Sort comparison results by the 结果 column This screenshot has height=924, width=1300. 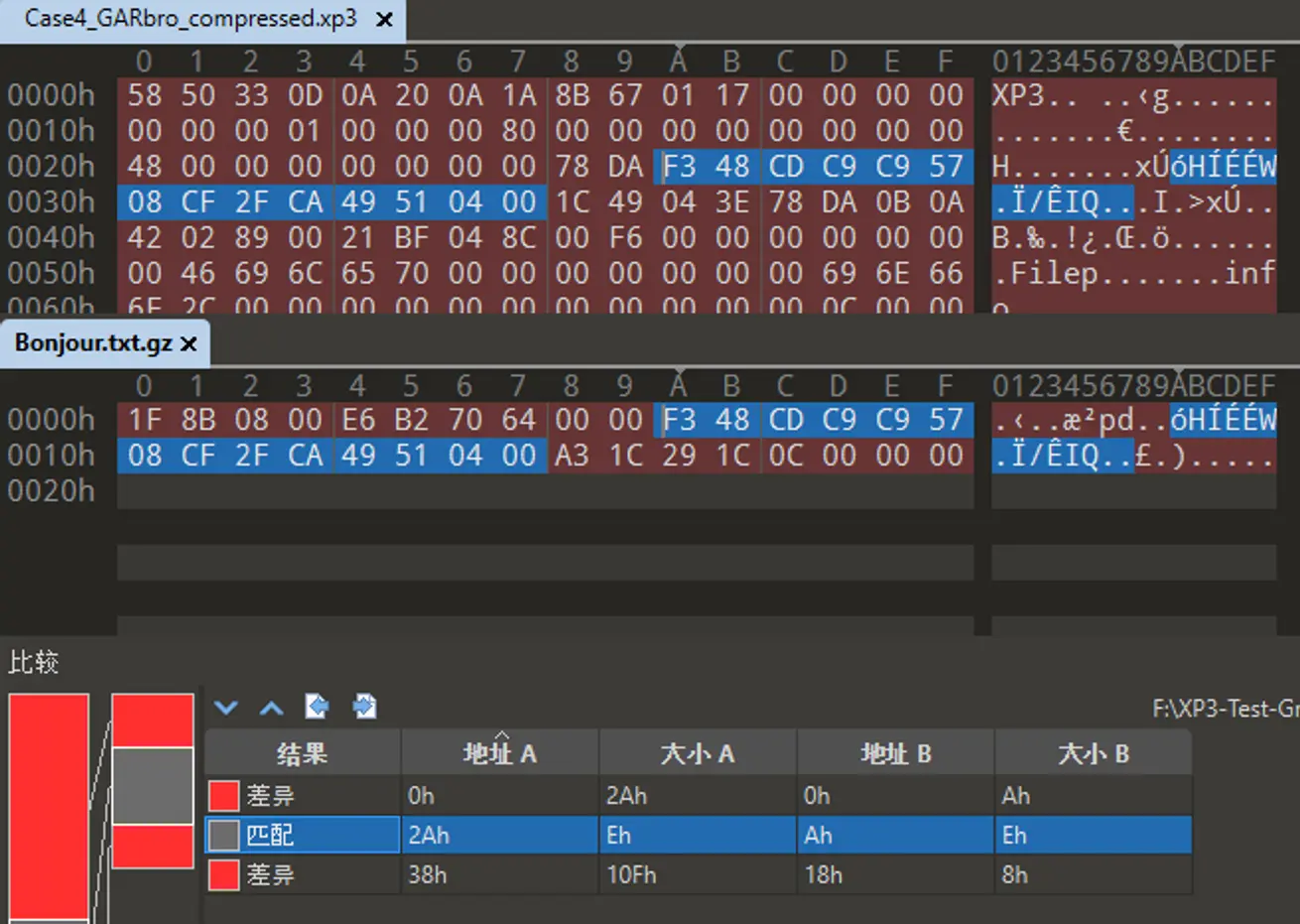coord(301,752)
